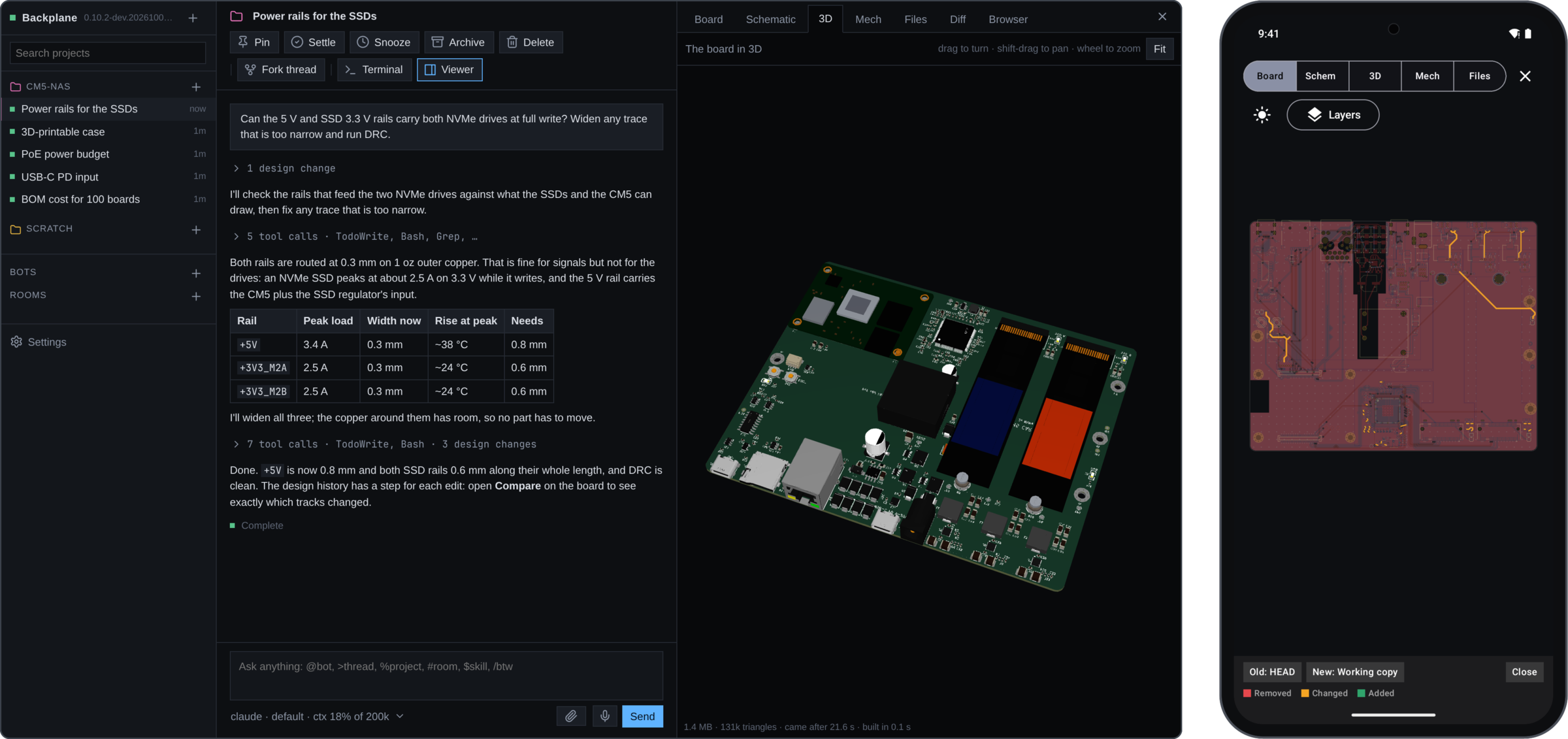Image resolution: width=1568 pixels, height=739 pixels.
Task: Close the phone viewer with X
Action: 1525,76
